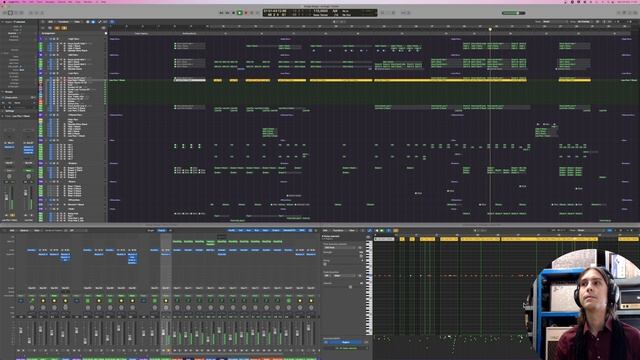
Task: Click the Duplicate Track button
Action: pos(50,28)
